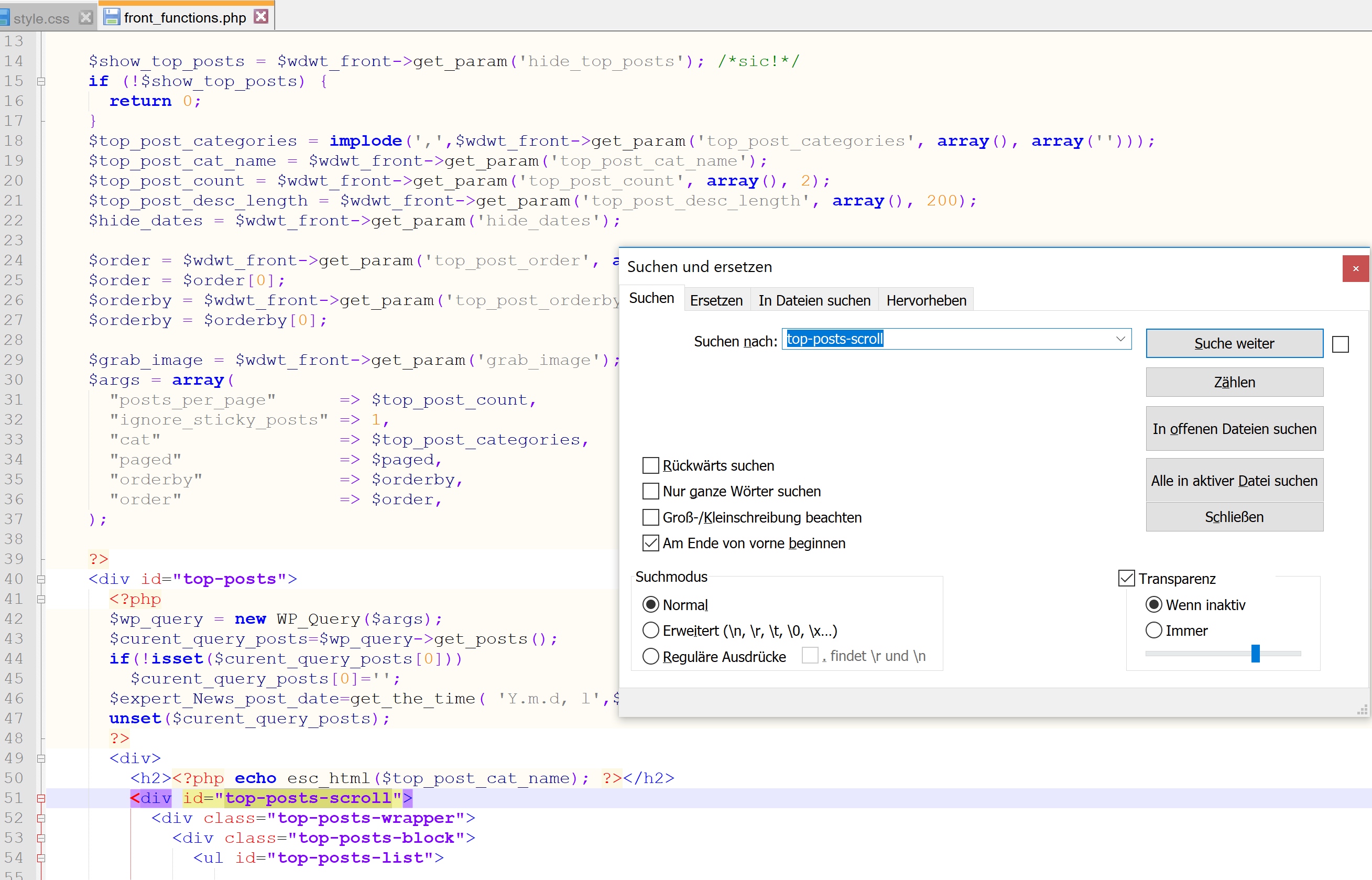Collapse the fold marker at line 41
The width and height of the screenshot is (1372, 880).
[x=41, y=600]
